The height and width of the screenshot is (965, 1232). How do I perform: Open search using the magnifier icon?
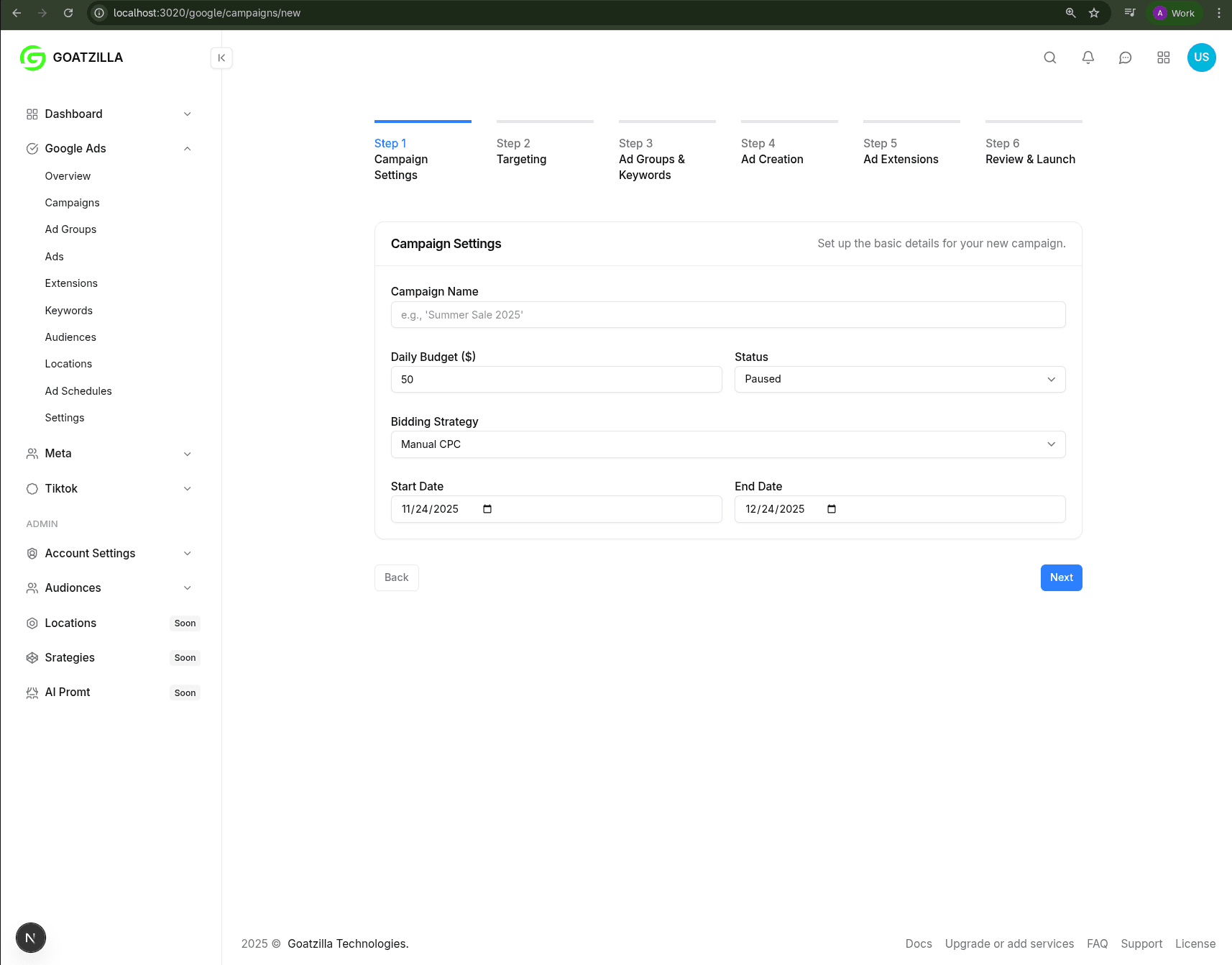[x=1050, y=58]
